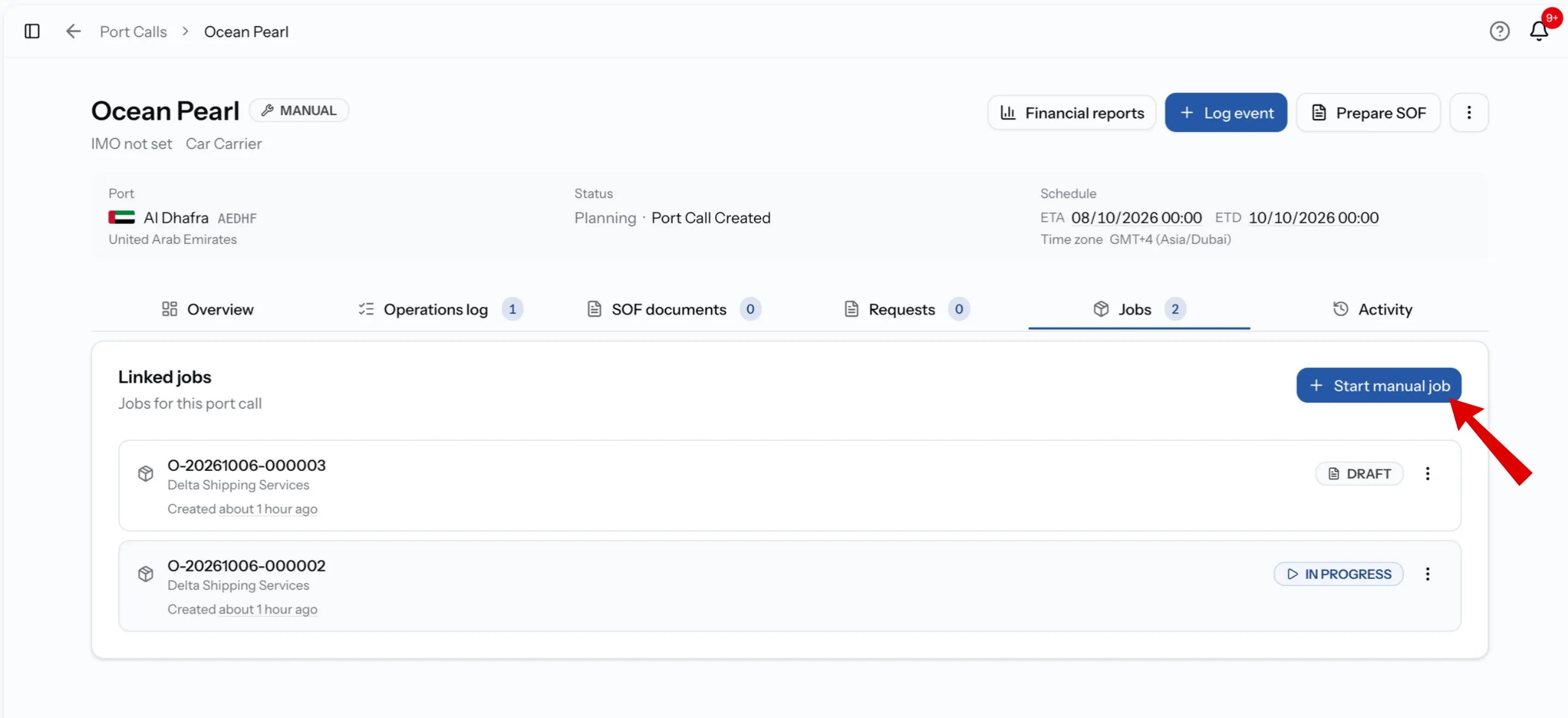Navigate to Port Calls breadcrumb
Image resolution: width=1568 pixels, height=718 pixels.
pos(133,32)
